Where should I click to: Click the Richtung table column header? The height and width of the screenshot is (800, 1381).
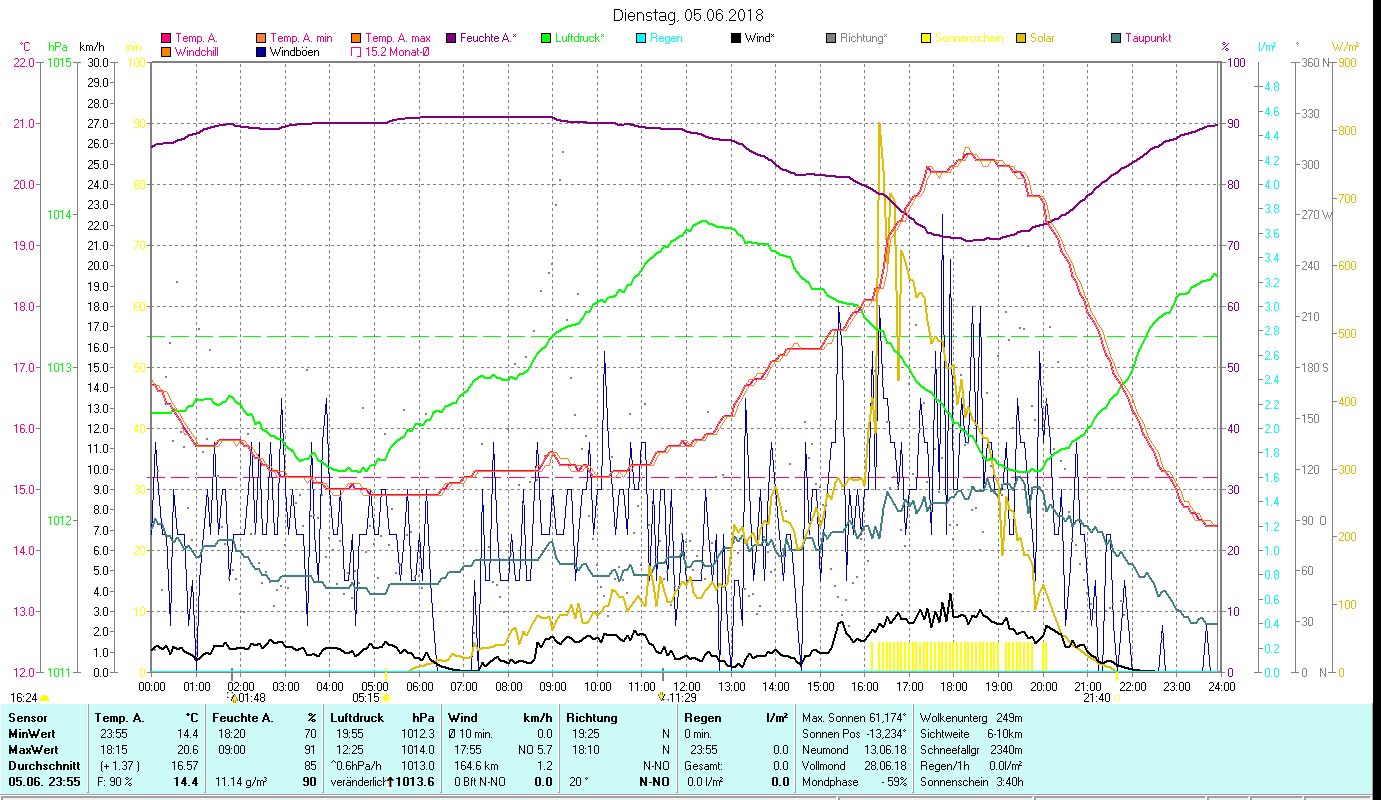(592, 718)
